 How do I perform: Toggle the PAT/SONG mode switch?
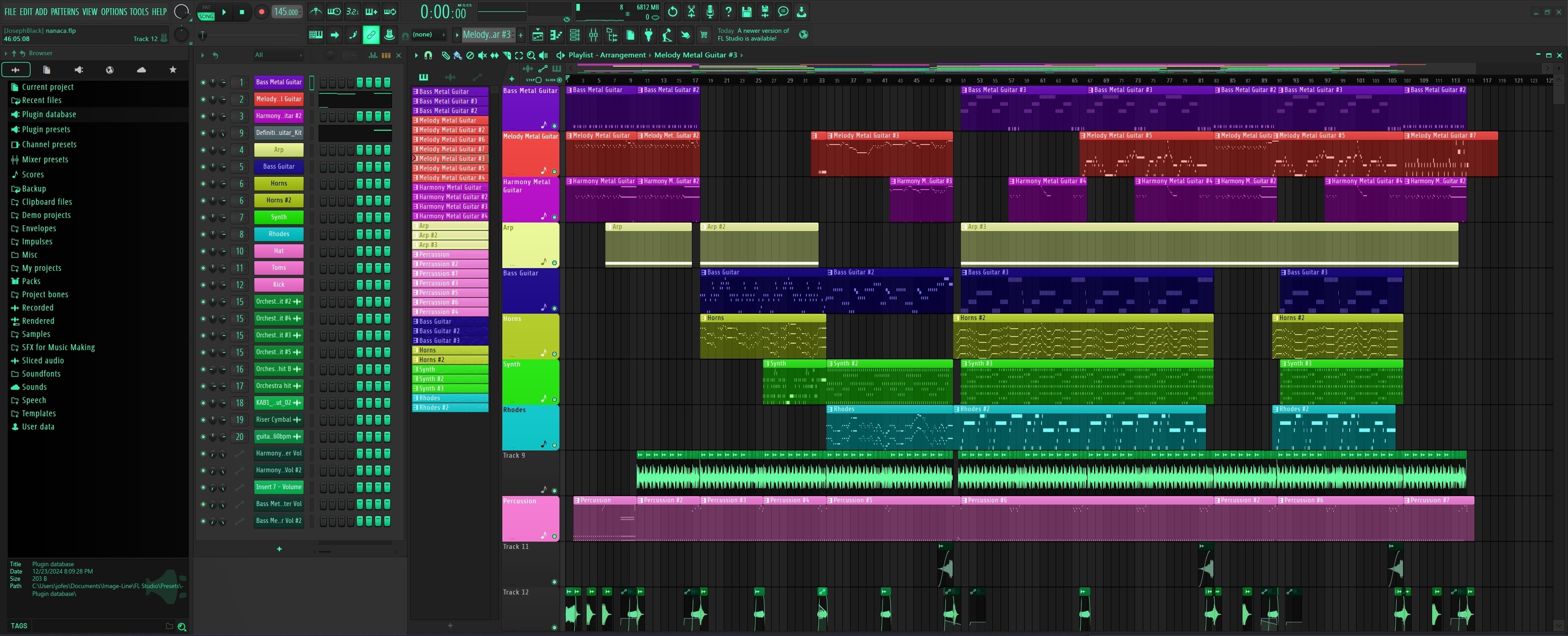point(206,11)
